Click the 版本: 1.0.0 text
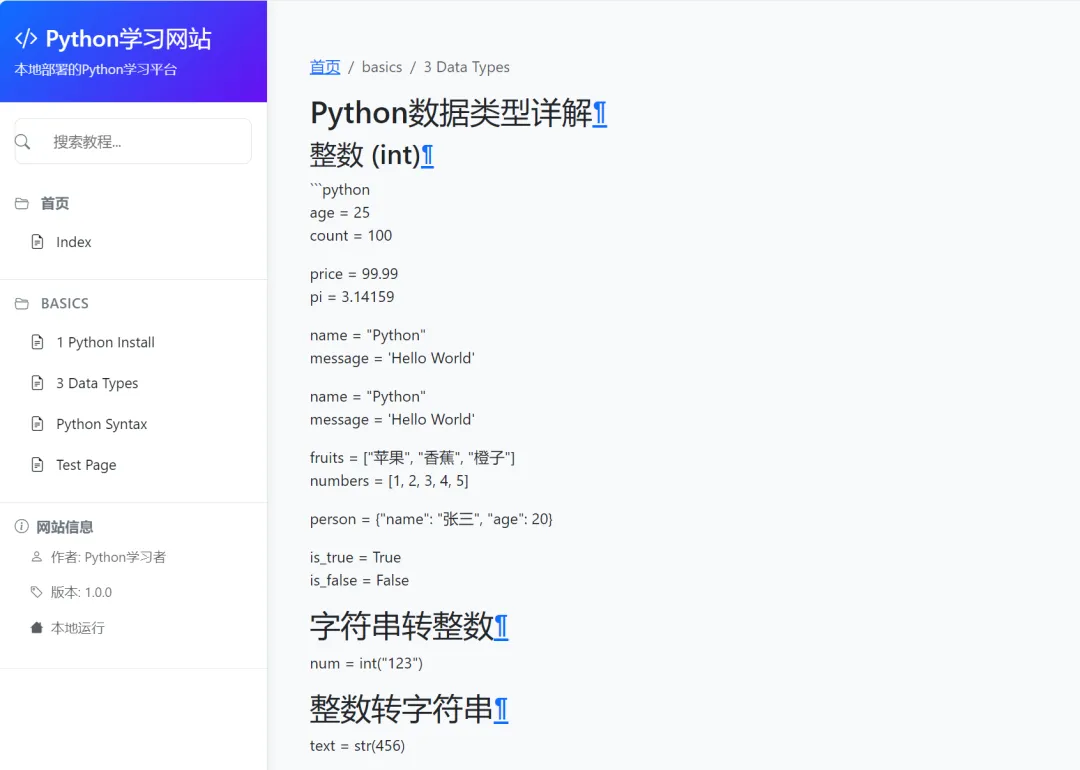Screen dimensions: 1080x770 (81, 592)
